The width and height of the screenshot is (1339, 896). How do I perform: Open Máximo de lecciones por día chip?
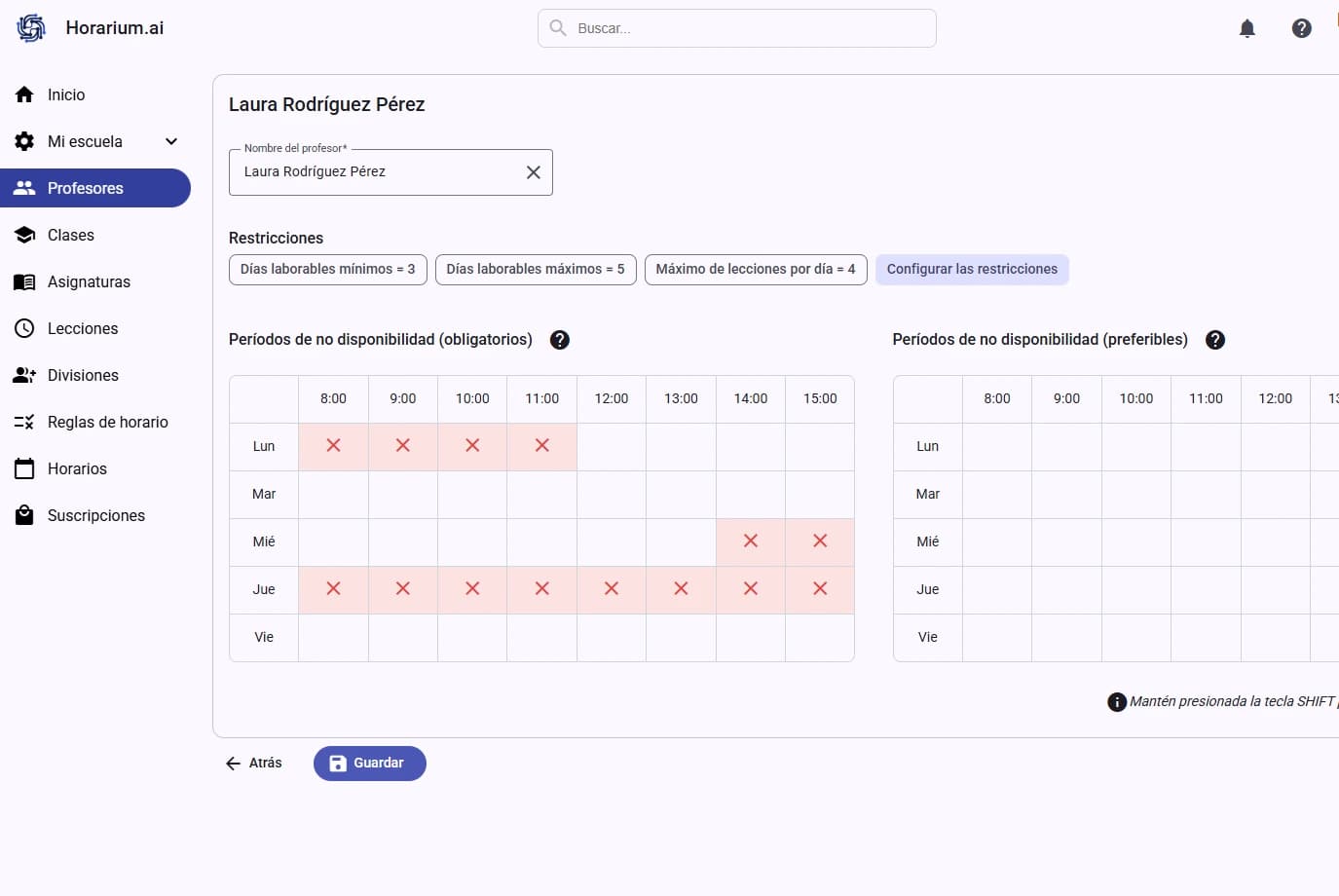[755, 270]
